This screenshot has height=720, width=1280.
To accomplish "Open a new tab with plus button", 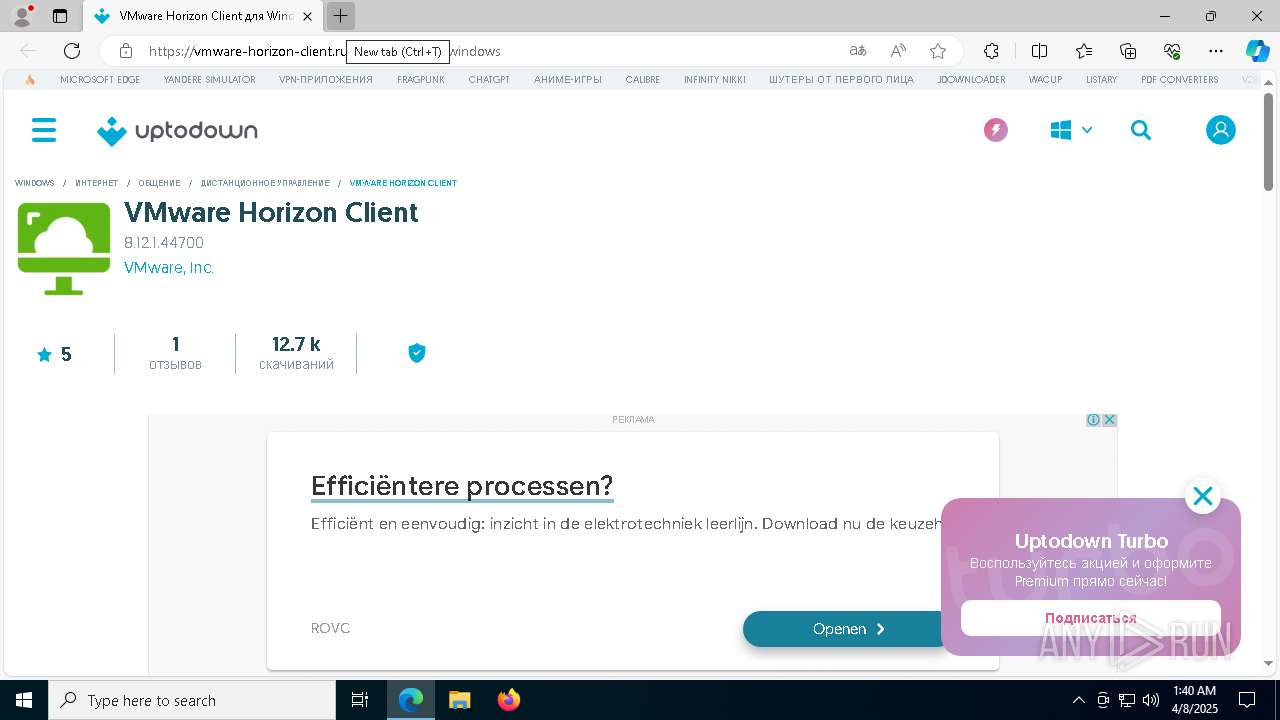I will 341,16.
